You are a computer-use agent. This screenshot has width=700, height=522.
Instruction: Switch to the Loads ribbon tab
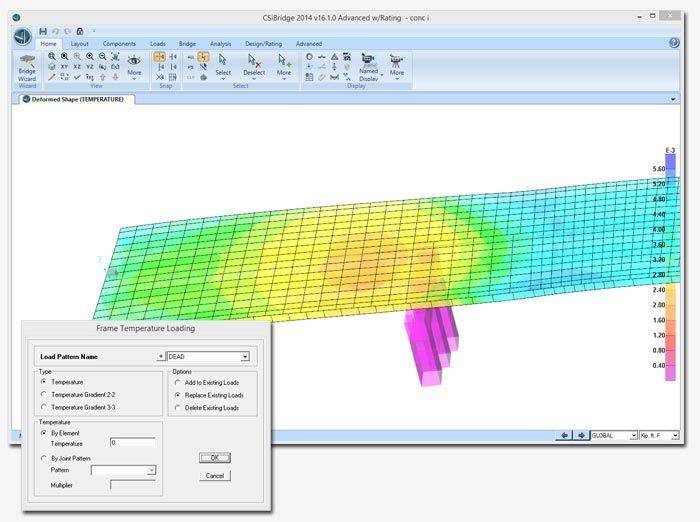click(158, 44)
